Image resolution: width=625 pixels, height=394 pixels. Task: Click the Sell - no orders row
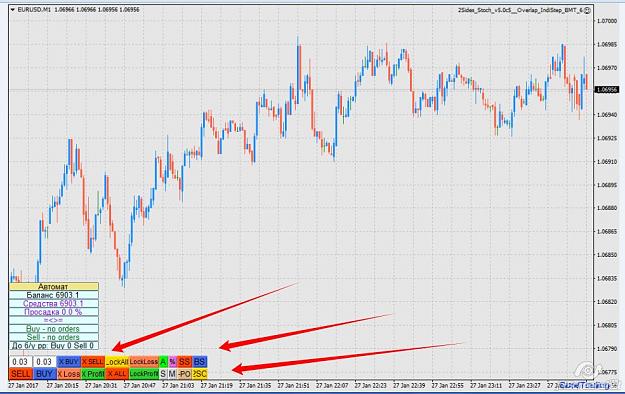click(54, 337)
